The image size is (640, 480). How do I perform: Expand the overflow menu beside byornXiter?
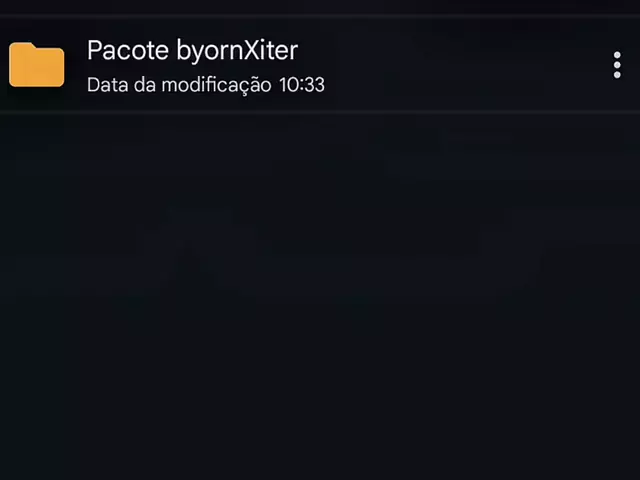point(617,64)
